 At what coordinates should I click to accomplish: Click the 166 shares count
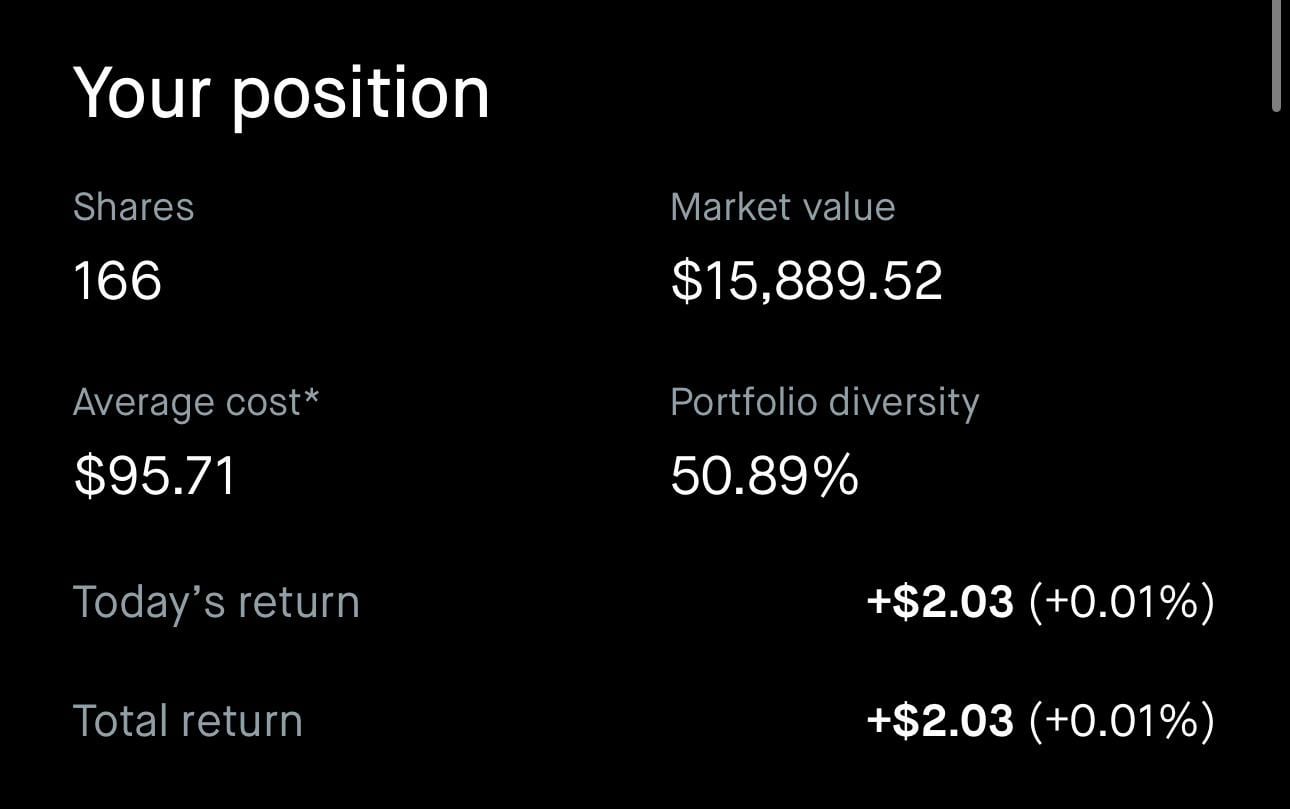pyautogui.click(x=117, y=279)
